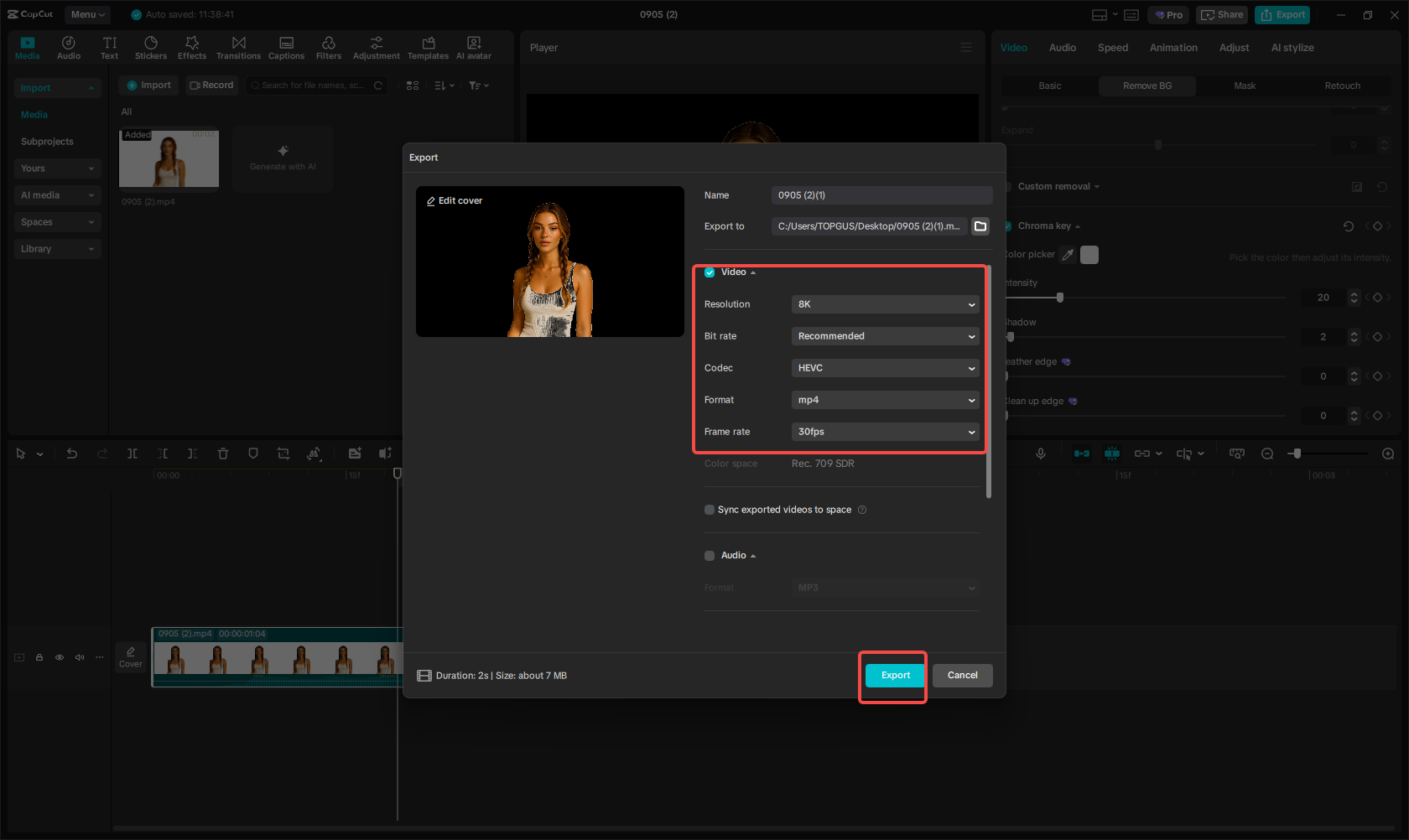Viewport: 1409px width, 840px height.
Task: Select the Captions tool
Action: click(x=286, y=47)
